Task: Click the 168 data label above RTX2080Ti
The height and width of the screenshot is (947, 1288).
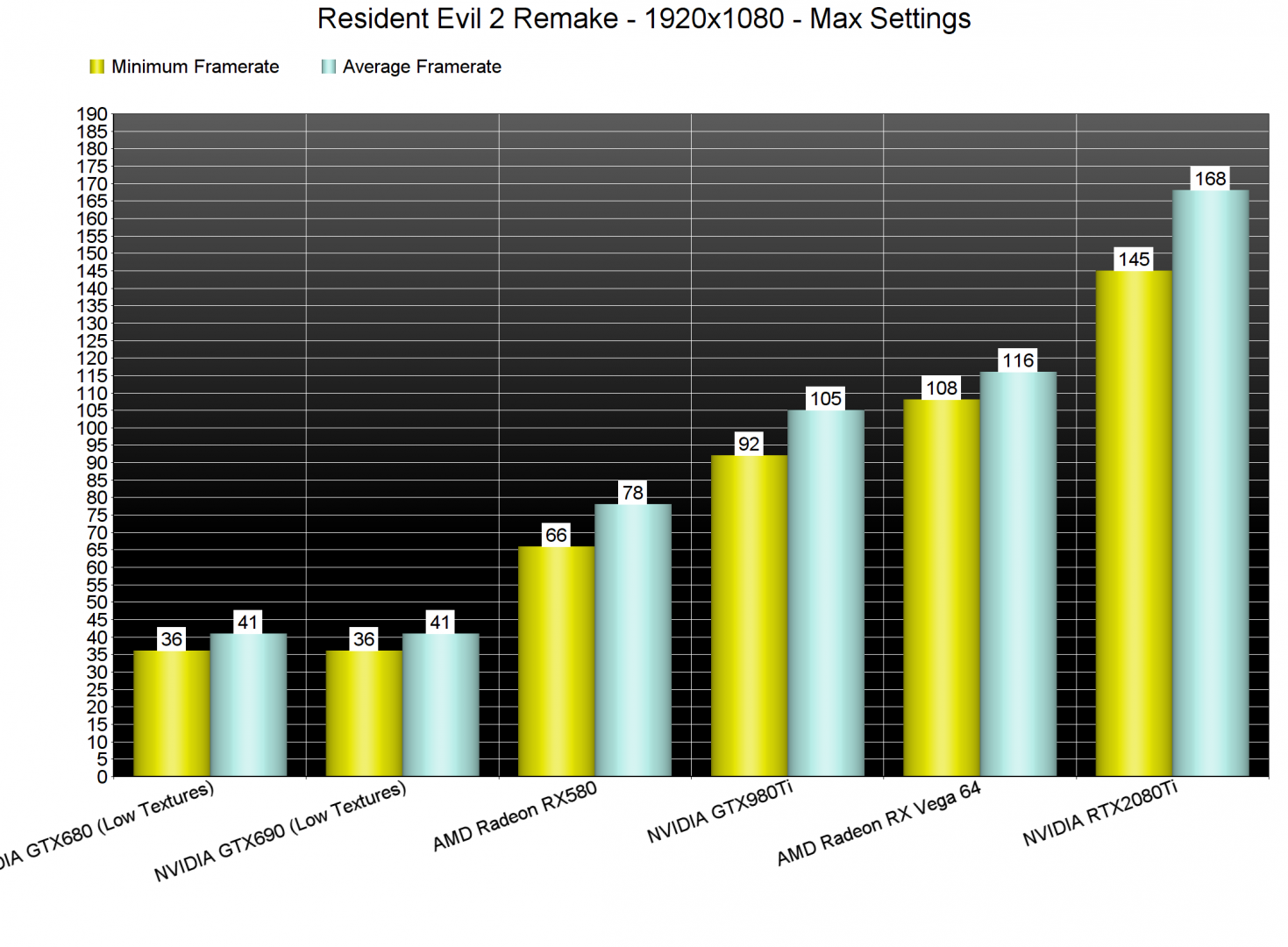Action: (x=1210, y=179)
